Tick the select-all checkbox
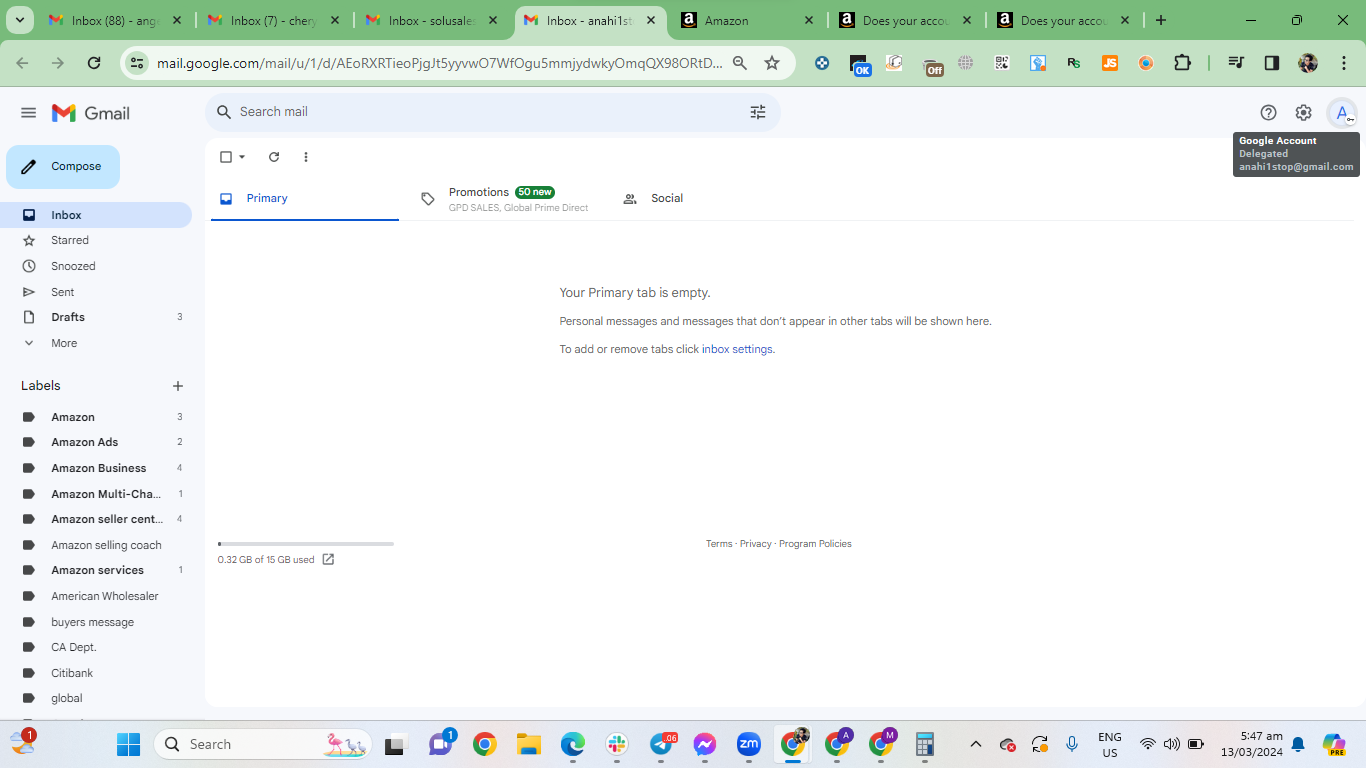 [x=226, y=157]
